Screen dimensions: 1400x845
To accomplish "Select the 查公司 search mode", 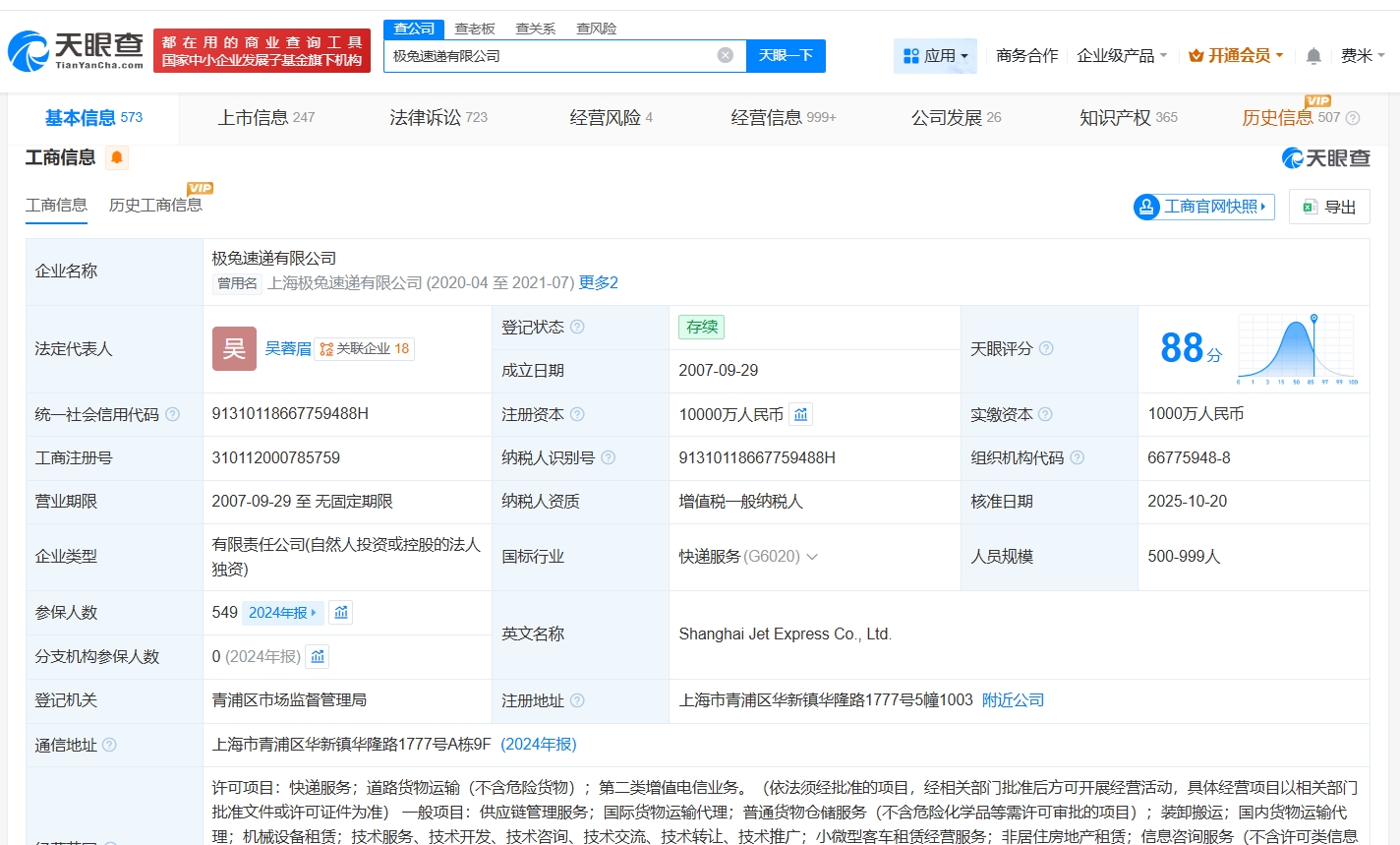I will [414, 29].
